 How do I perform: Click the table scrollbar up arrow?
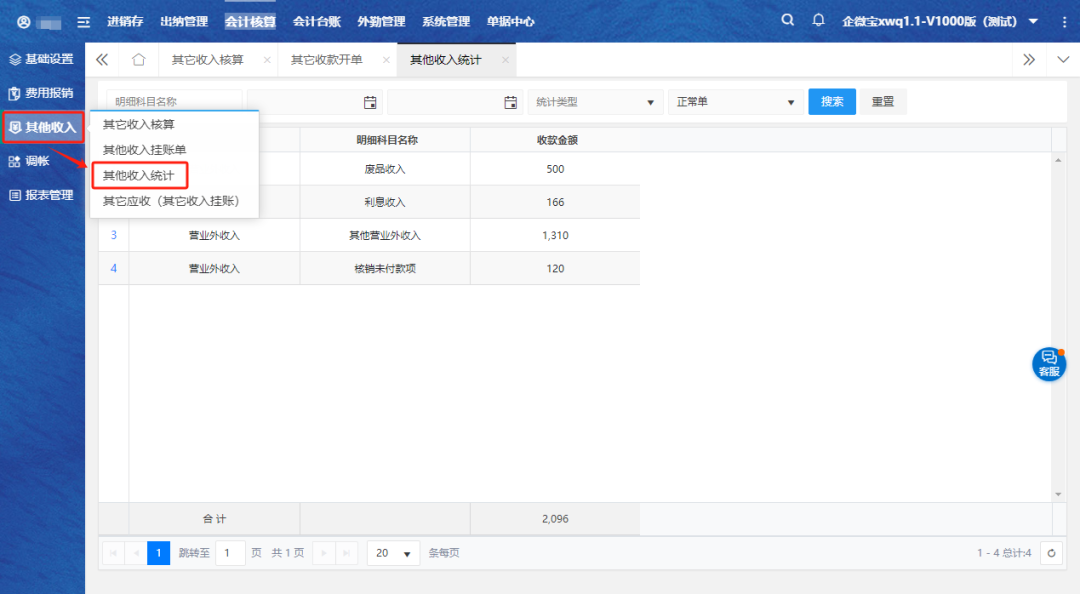tap(1058, 160)
